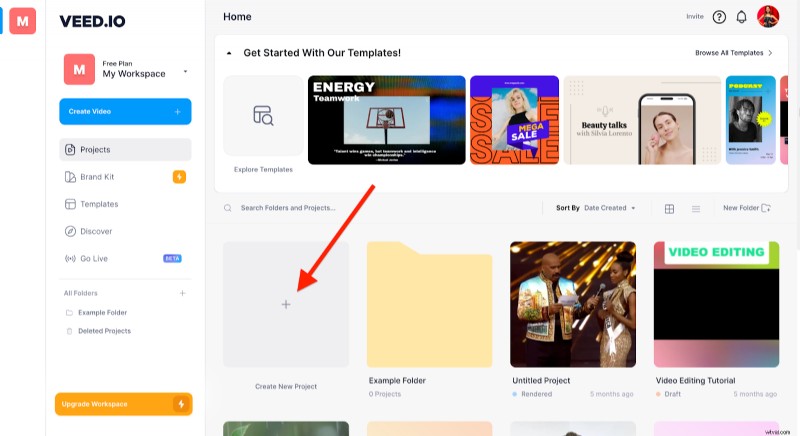Viewport: 800px width, 436px height.
Task: Add a folder with All Folders plus
Action: pyautogui.click(x=182, y=293)
